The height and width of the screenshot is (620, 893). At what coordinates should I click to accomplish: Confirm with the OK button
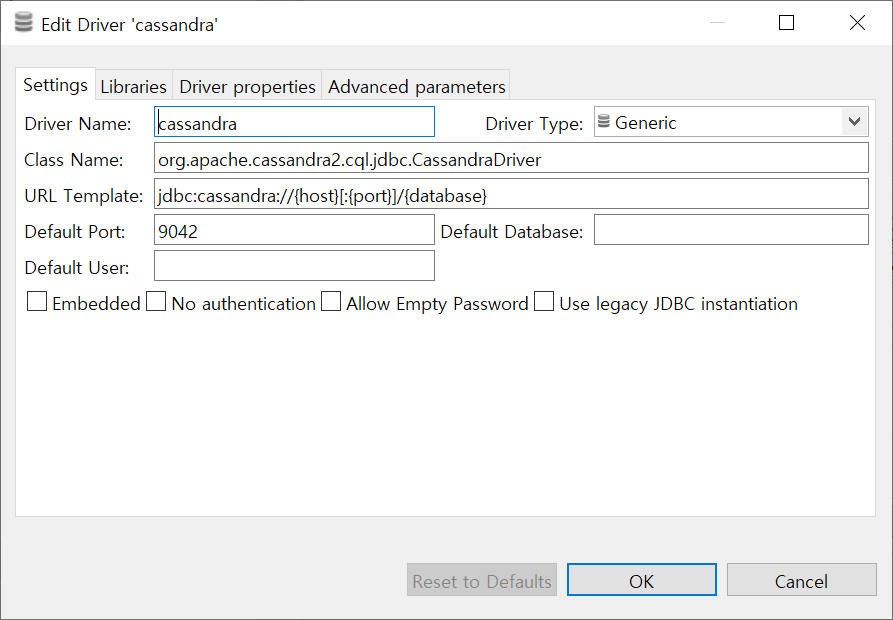click(642, 580)
